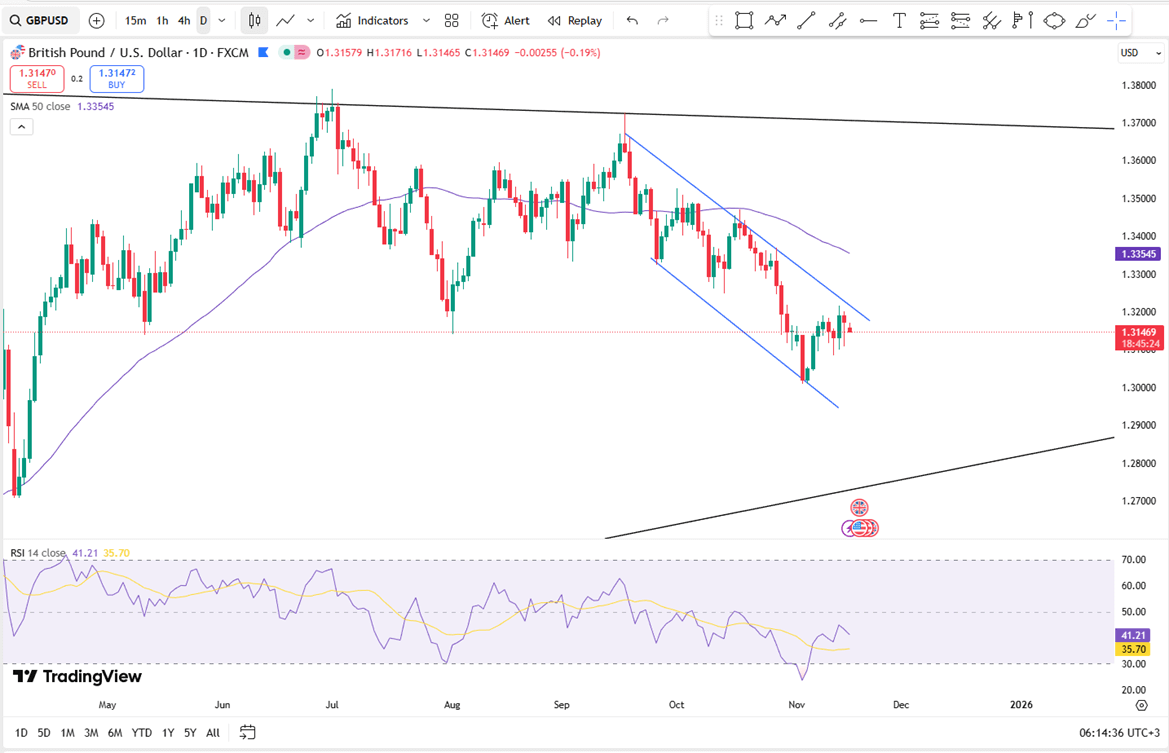Image resolution: width=1169 pixels, height=753 pixels.
Task: Select the trend line tool
Action: coord(806,20)
